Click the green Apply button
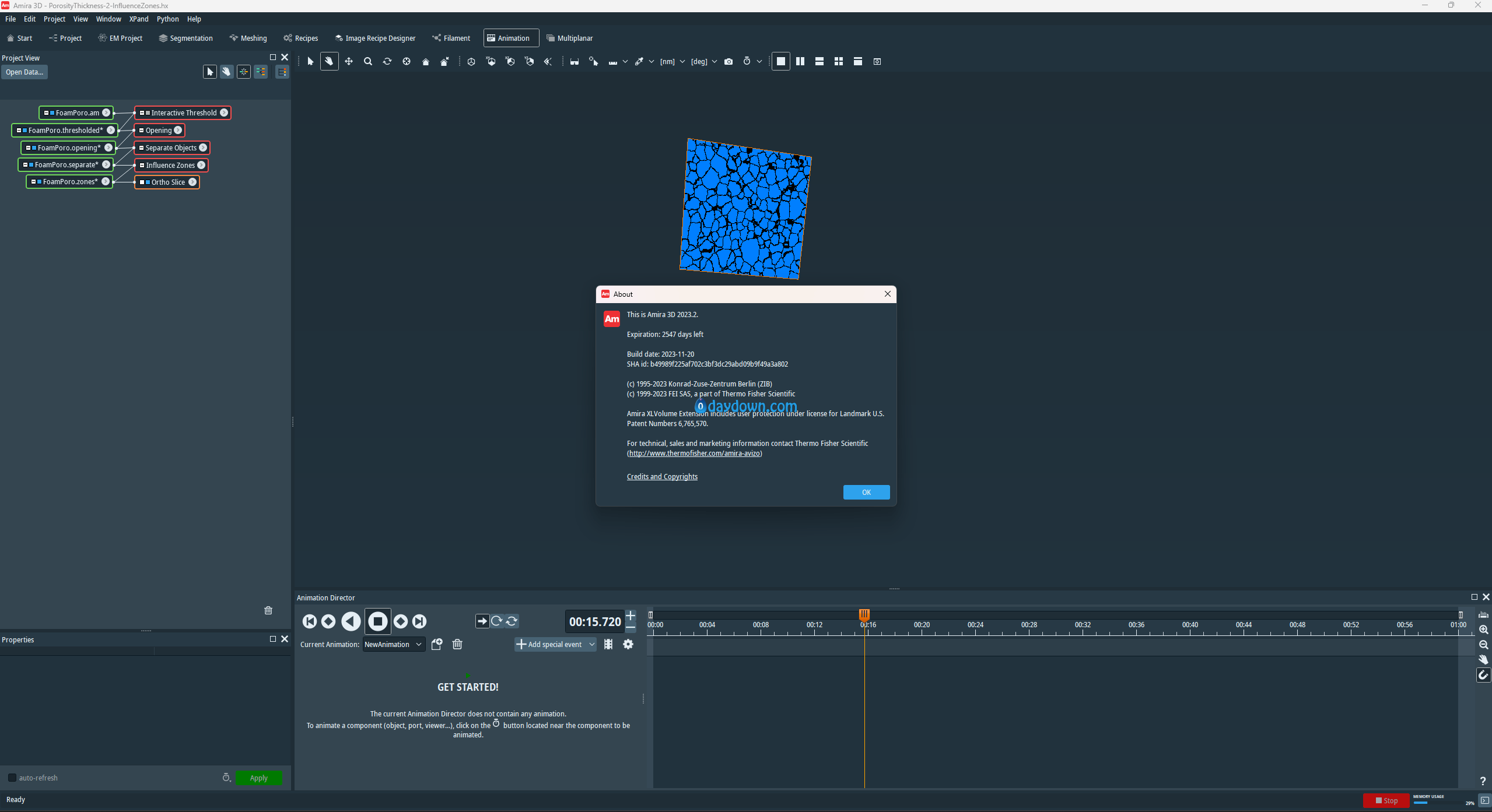Viewport: 1492px width, 812px height. coord(259,778)
